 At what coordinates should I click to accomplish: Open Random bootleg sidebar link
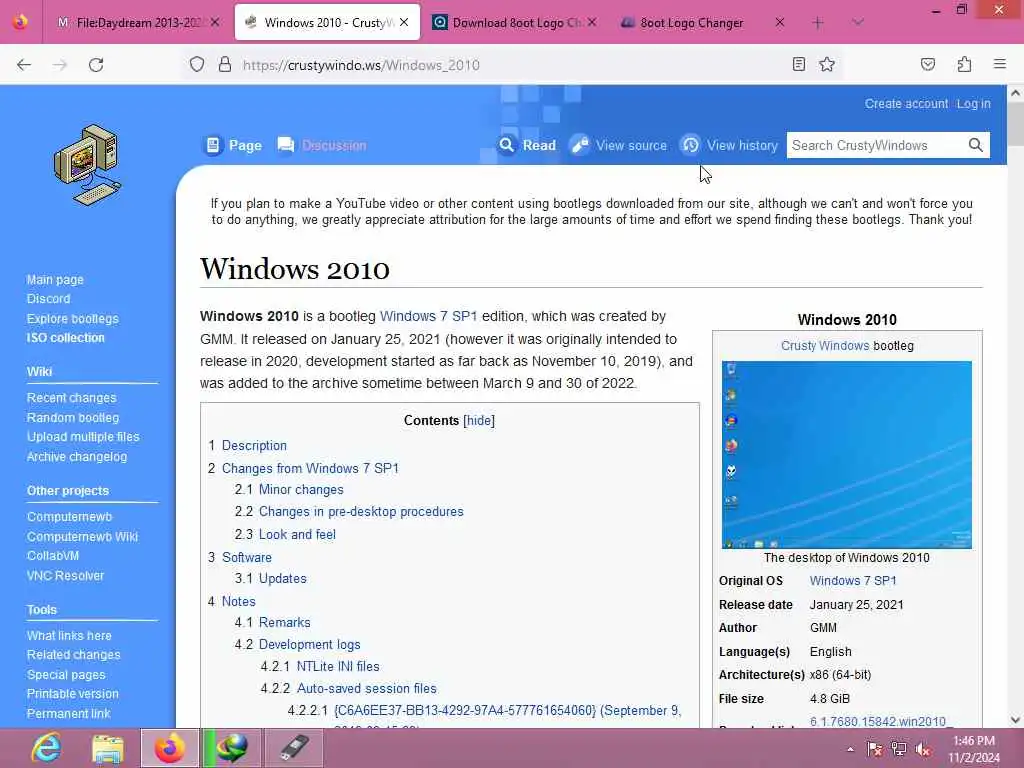coord(72,417)
